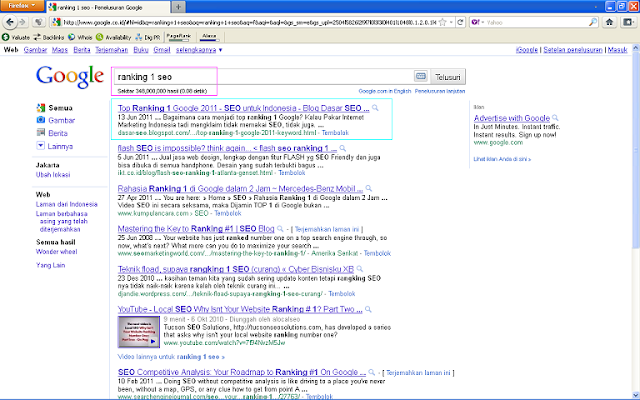Open the Yahoo search engine selector
The height and width of the screenshot is (400, 640).
(x=477, y=22)
